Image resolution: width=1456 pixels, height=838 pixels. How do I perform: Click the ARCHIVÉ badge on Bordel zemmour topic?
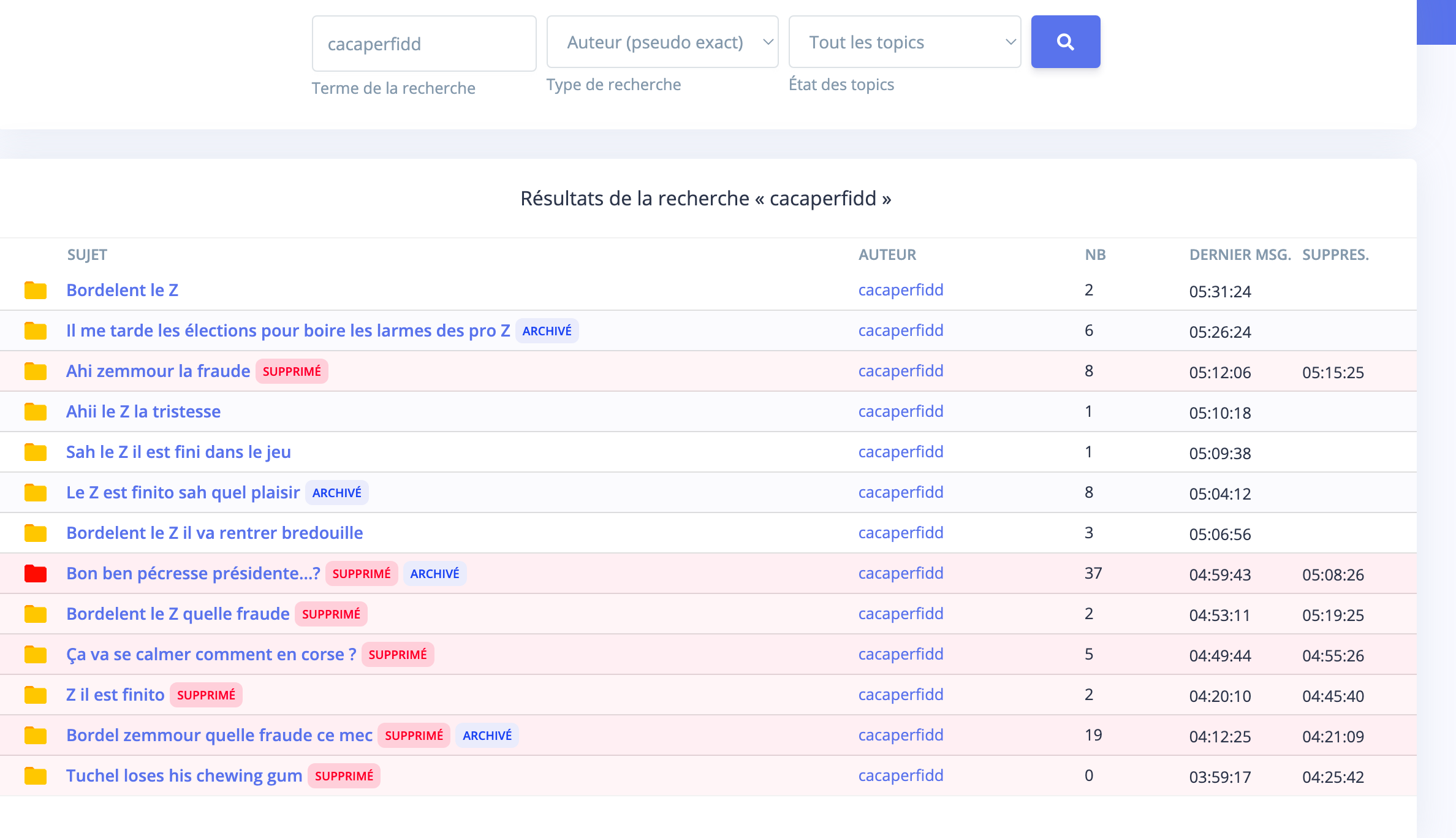[x=487, y=736]
